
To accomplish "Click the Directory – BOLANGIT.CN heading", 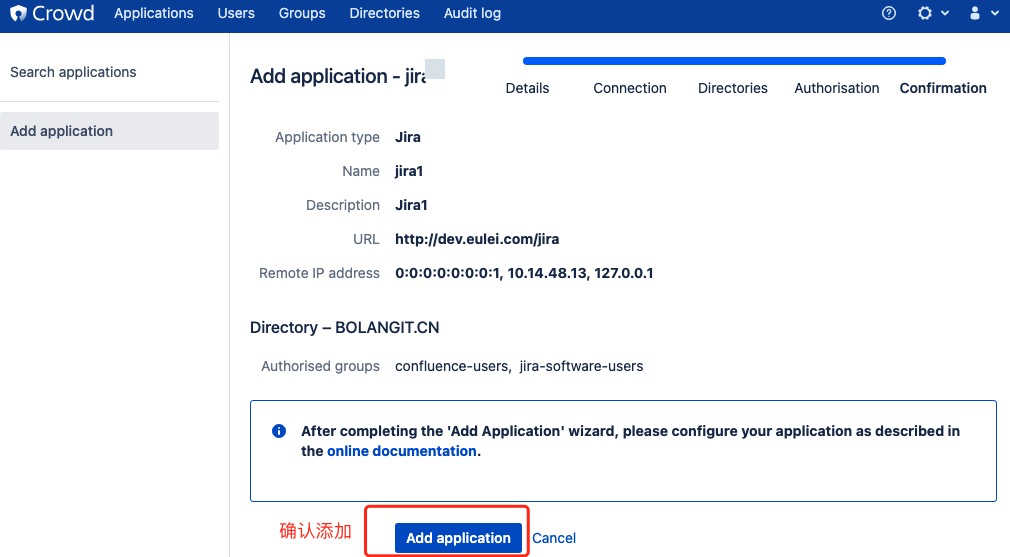I will pos(345,327).
